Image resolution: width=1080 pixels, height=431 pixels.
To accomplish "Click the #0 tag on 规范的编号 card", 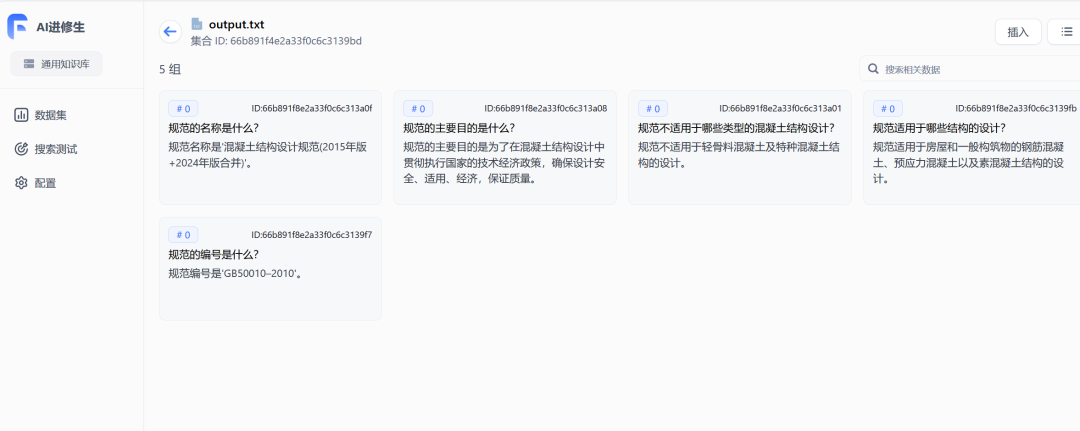I will pyautogui.click(x=183, y=235).
